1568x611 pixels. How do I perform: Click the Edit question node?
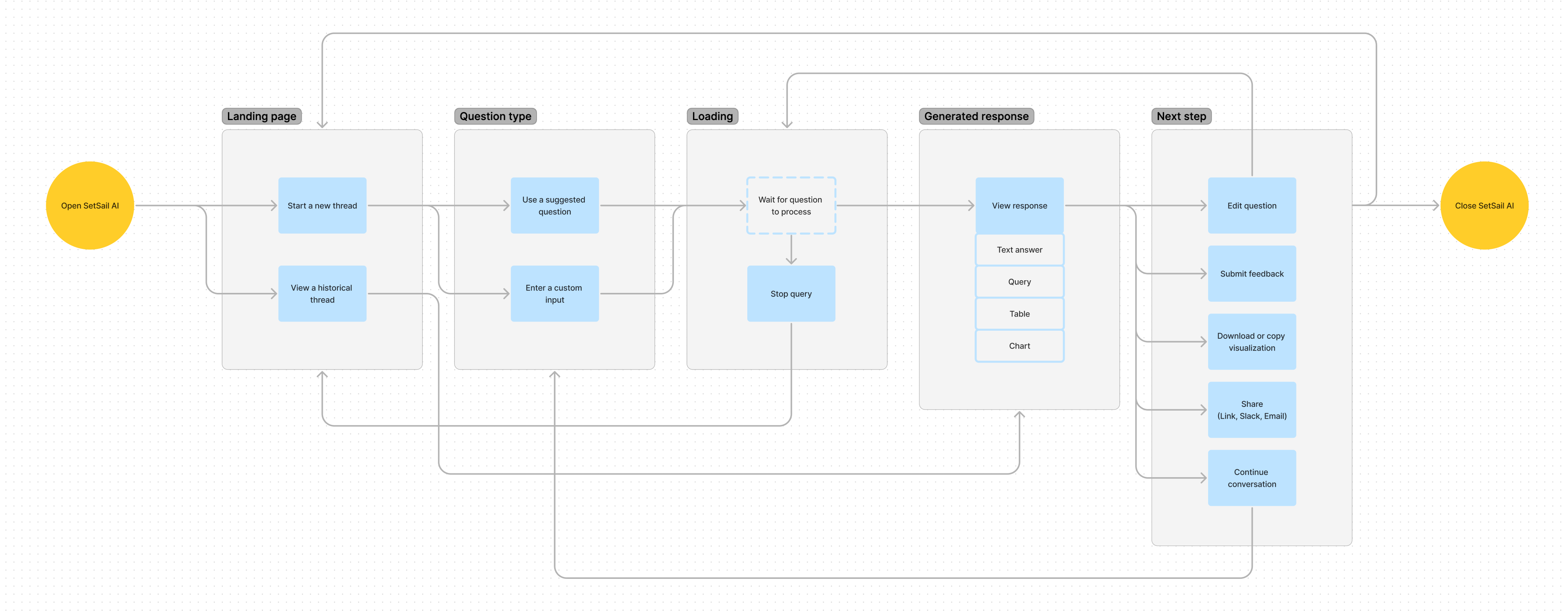click(1251, 206)
